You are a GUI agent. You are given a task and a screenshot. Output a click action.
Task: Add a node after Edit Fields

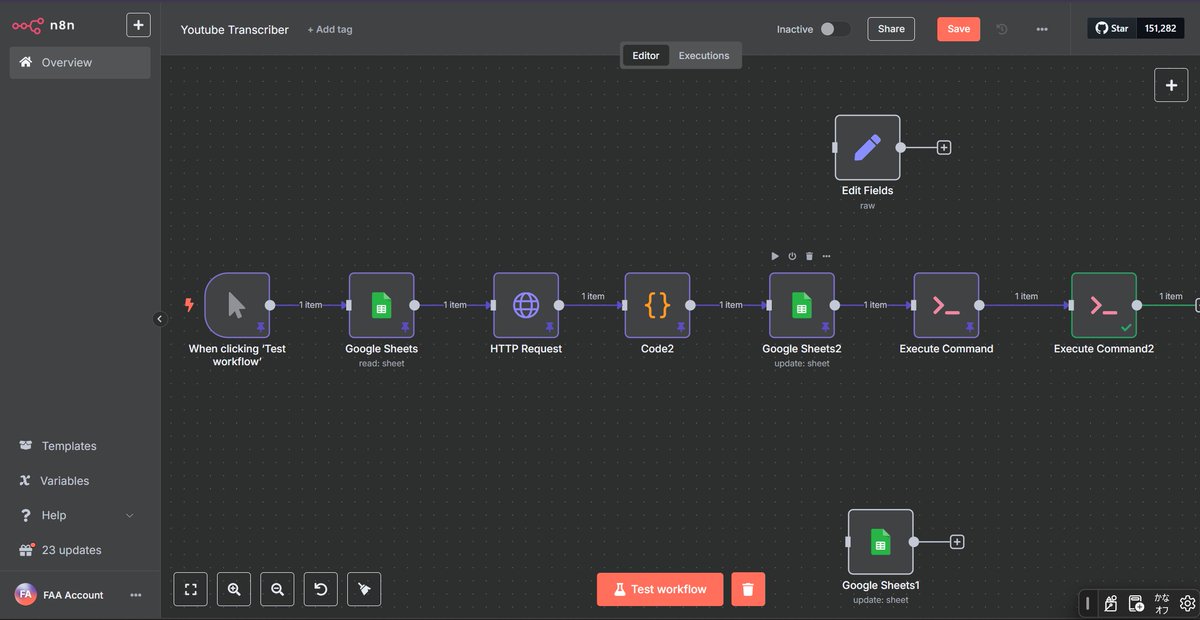click(x=944, y=148)
